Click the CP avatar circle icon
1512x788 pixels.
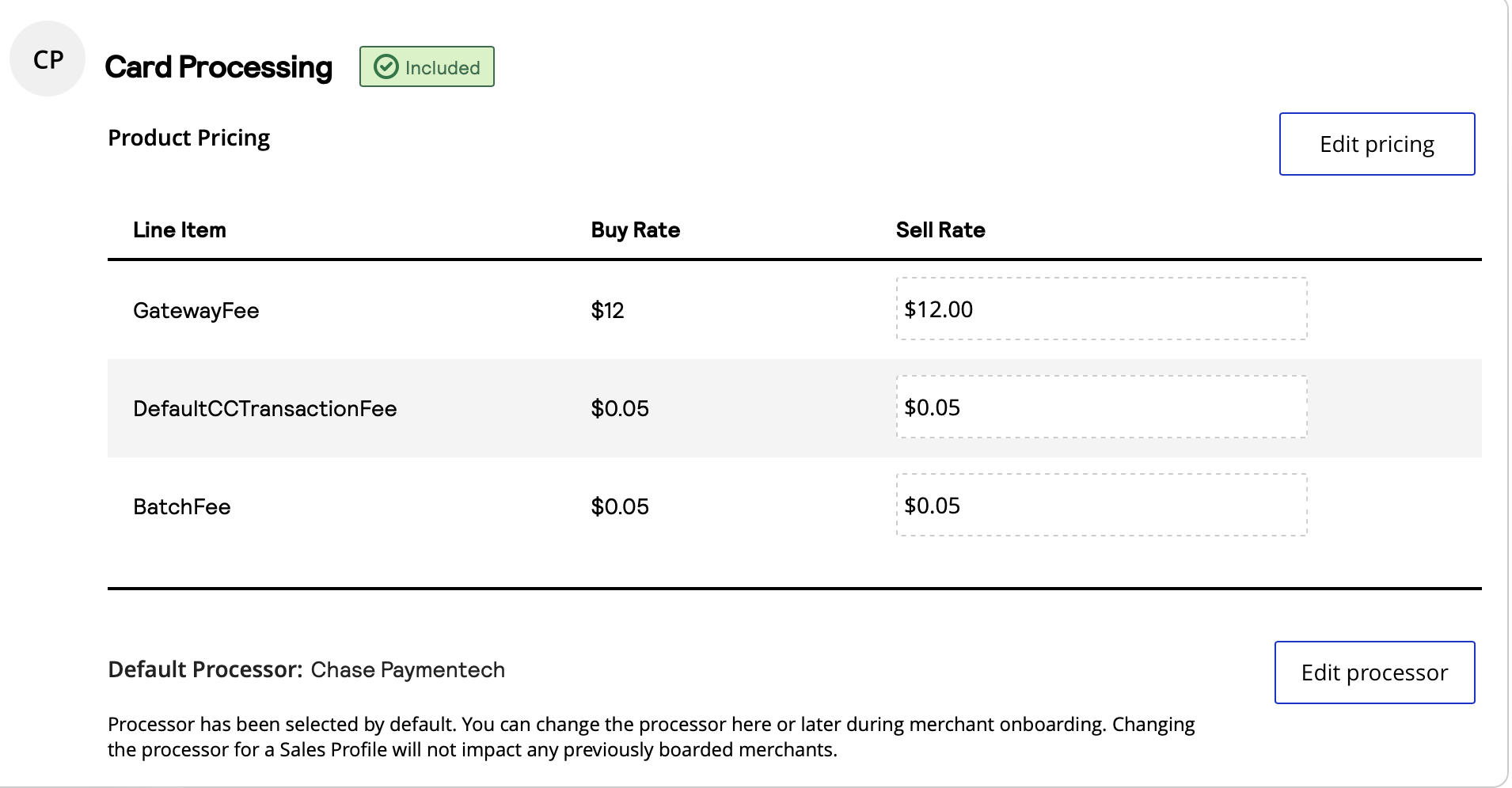(x=47, y=59)
